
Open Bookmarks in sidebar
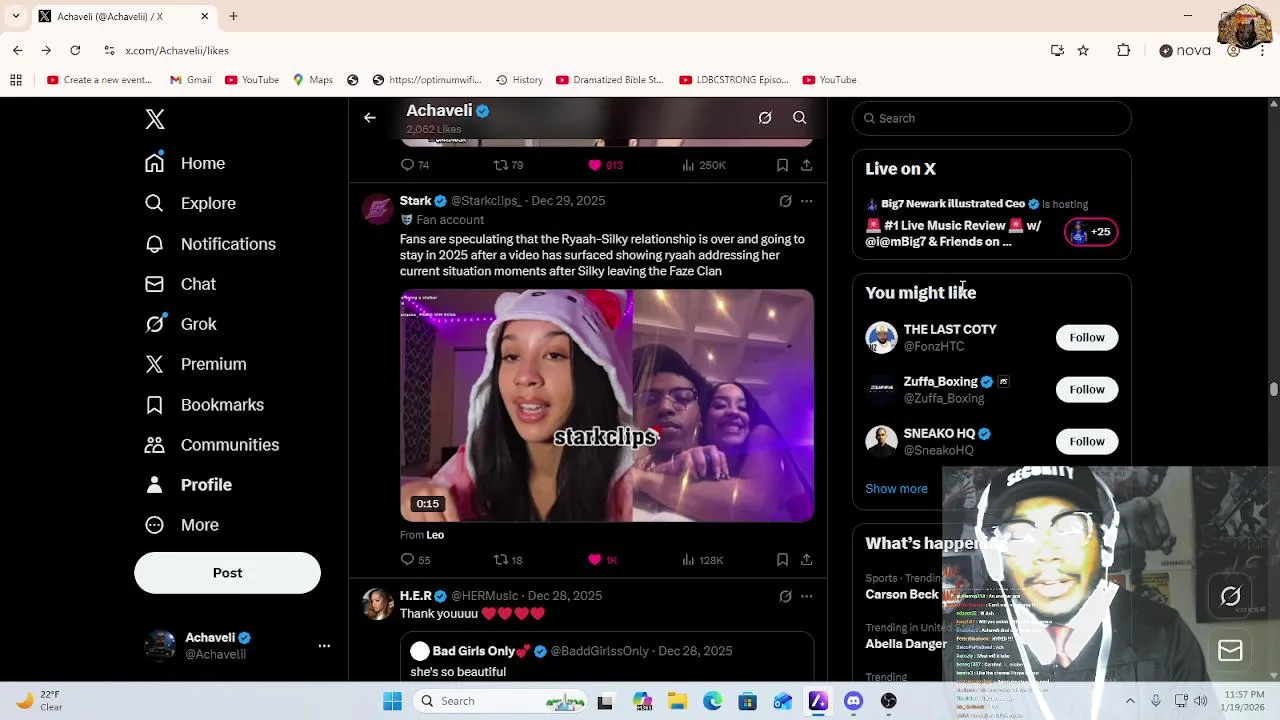click(204, 405)
